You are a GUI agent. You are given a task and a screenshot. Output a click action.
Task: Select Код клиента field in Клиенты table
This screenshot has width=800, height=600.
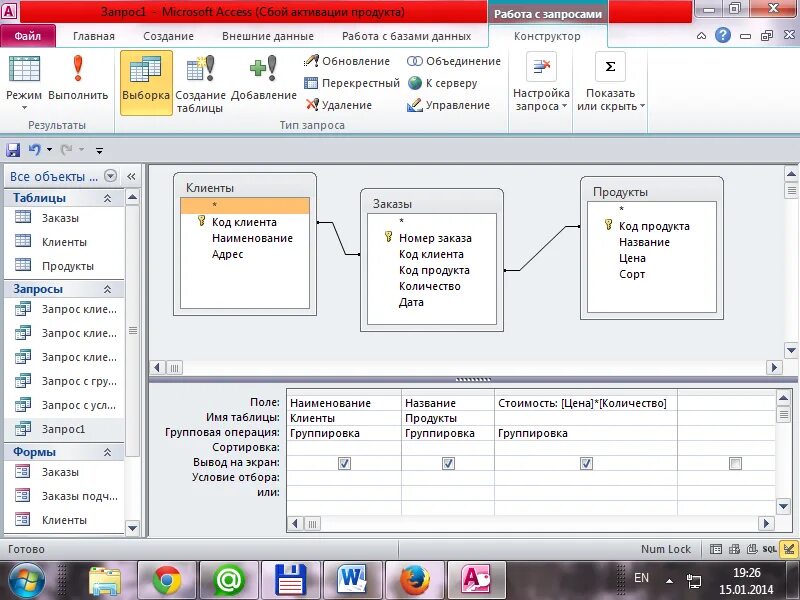tap(244, 222)
